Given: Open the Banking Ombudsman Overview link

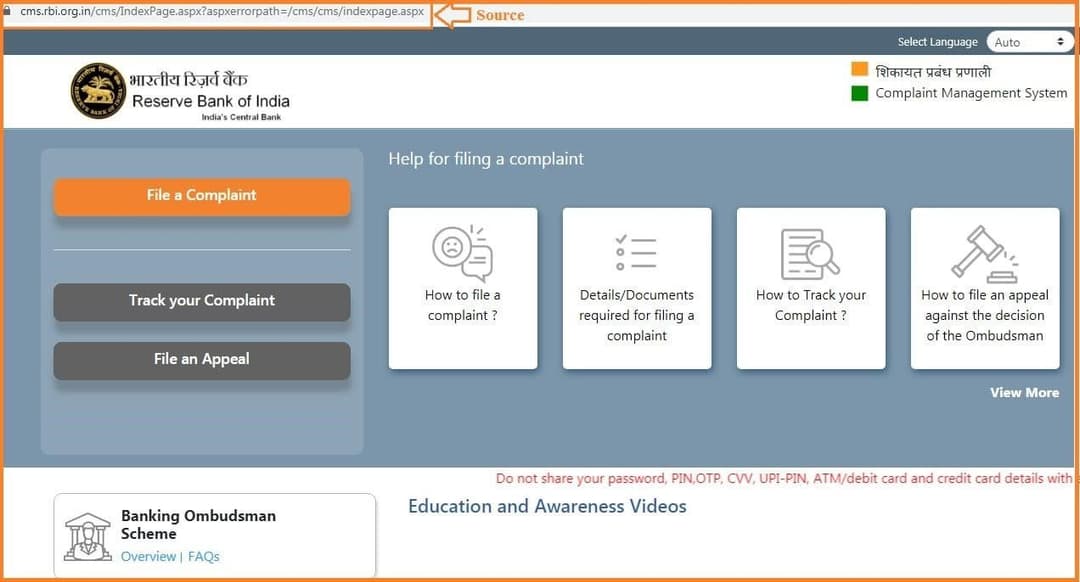Looking at the screenshot, I should click(148, 557).
